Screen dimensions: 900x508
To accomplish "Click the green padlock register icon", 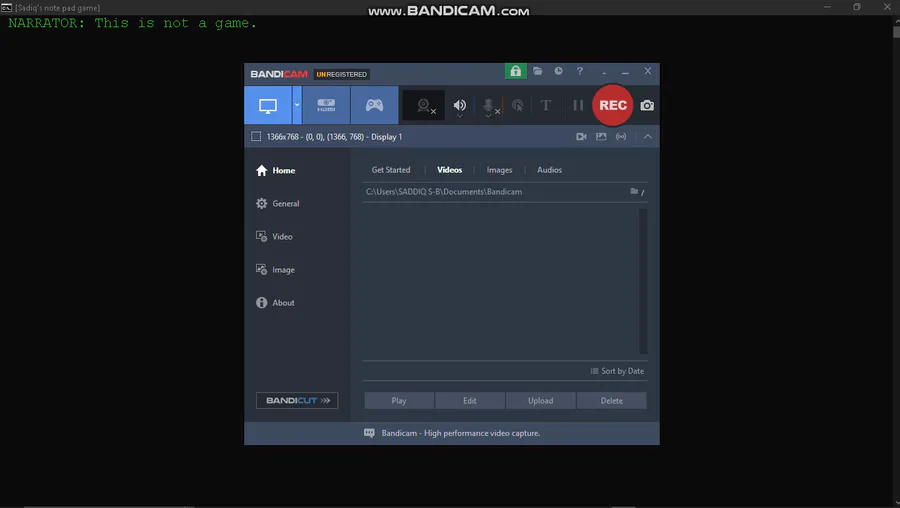I will click(515, 71).
